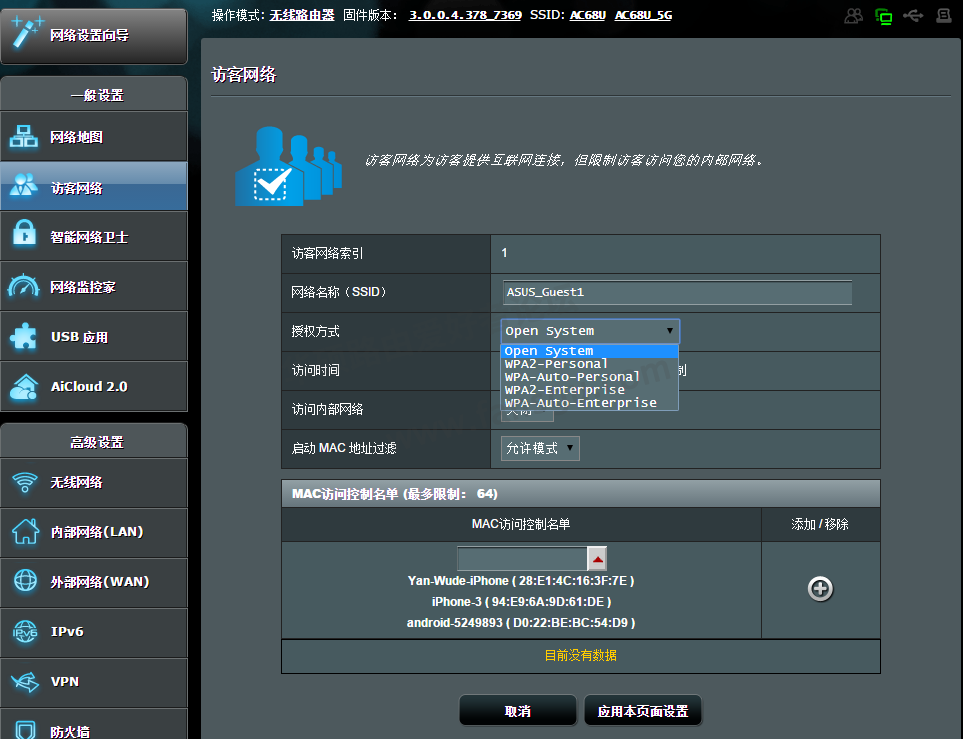Viewport: 963px width, 739px height.
Task: Choose WPA-Auto-Personal authentication option
Action: [590, 377]
